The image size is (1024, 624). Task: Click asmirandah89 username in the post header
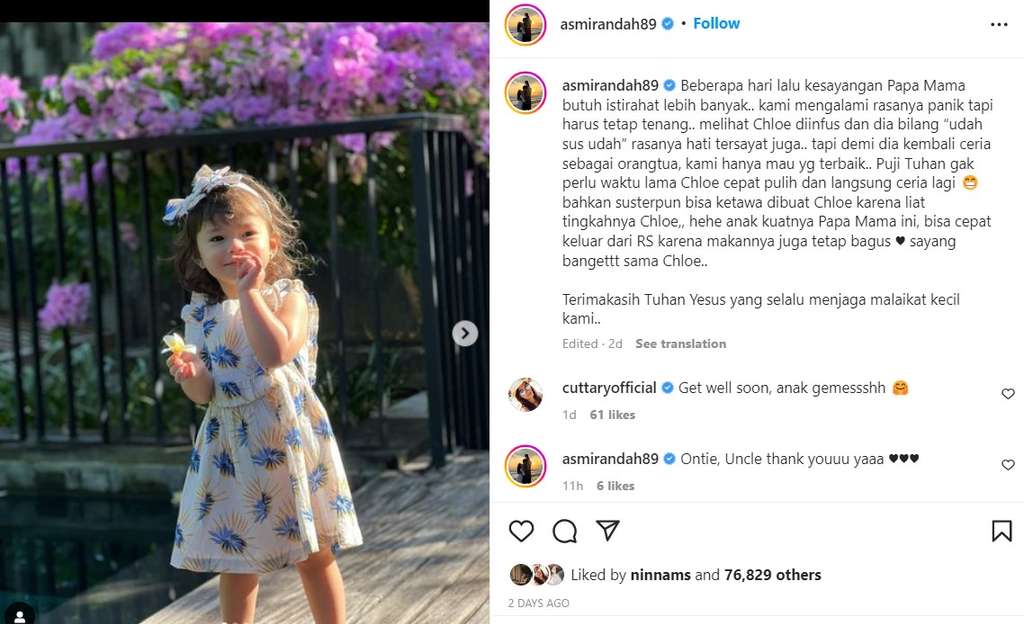(x=609, y=23)
